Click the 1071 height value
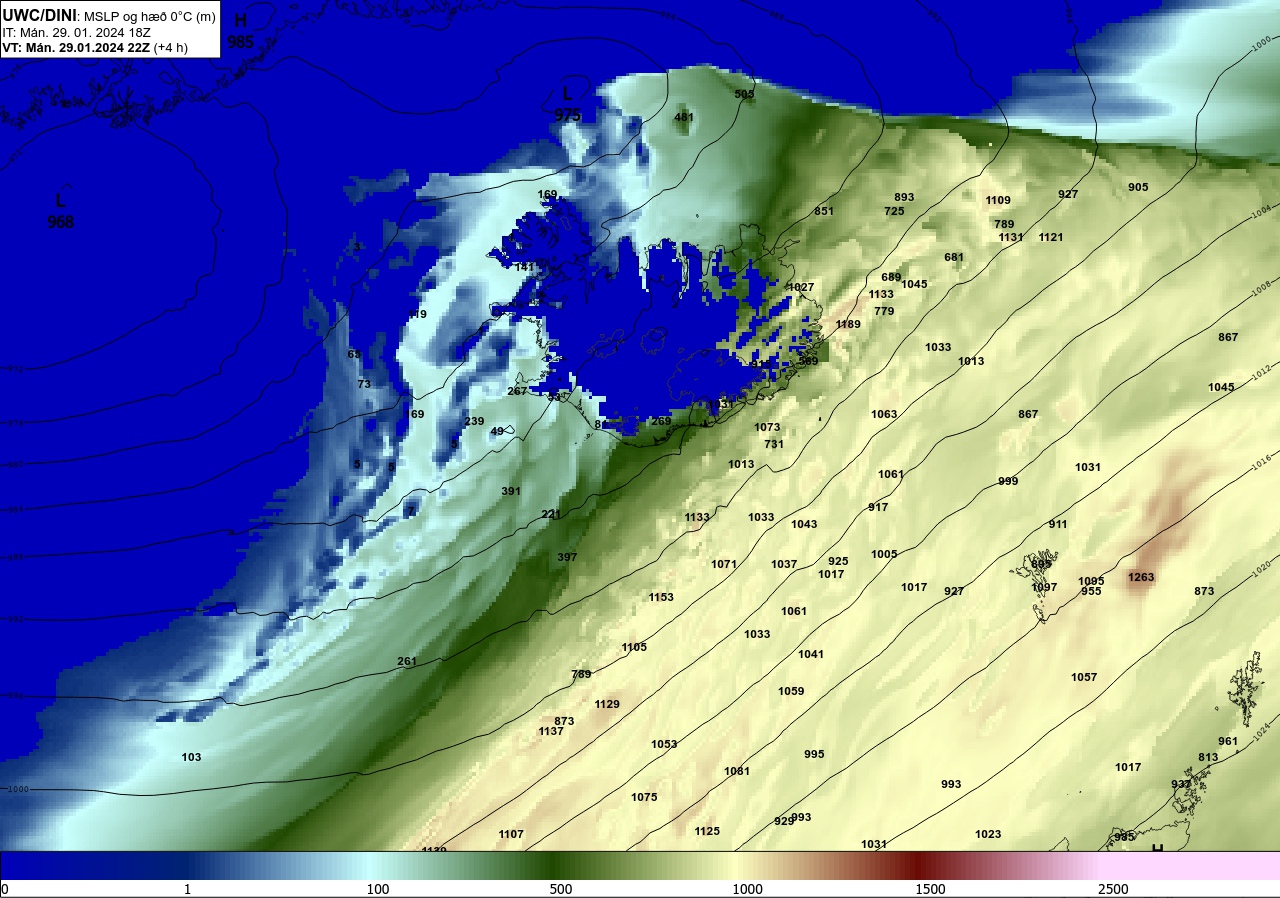Screen dimensions: 1280x898 coord(724,564)
